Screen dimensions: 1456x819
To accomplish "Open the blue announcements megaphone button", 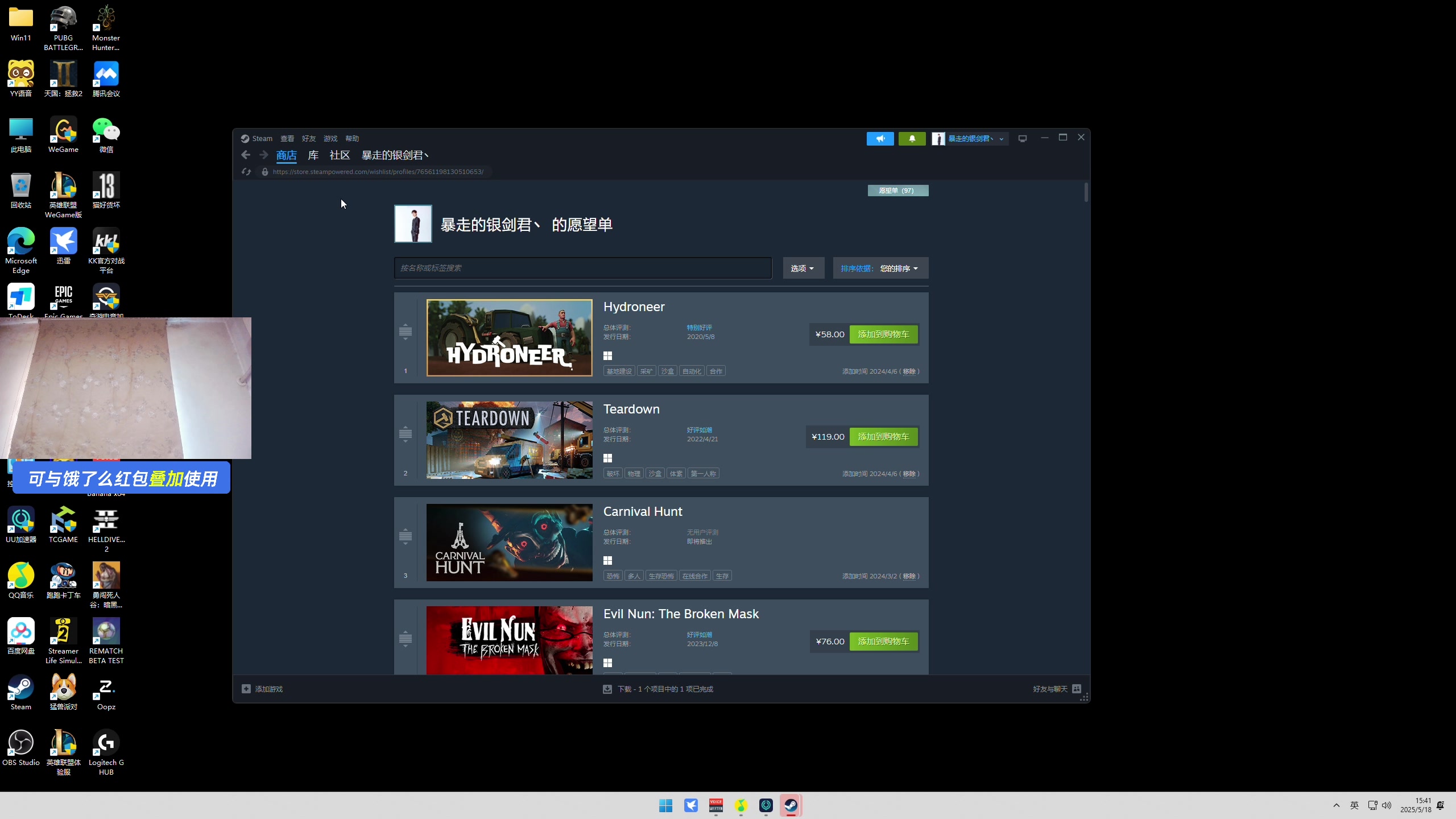I will pos(880,139).
